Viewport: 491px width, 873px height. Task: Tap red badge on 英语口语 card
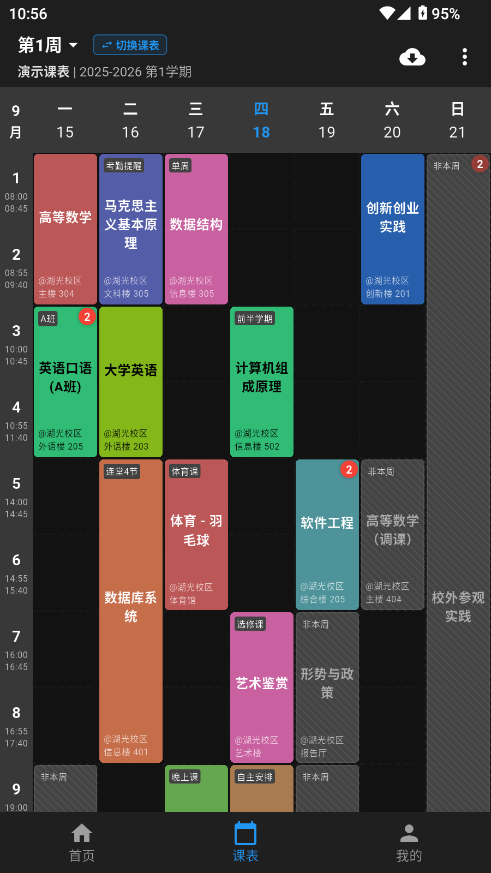(x=87, y=317)
